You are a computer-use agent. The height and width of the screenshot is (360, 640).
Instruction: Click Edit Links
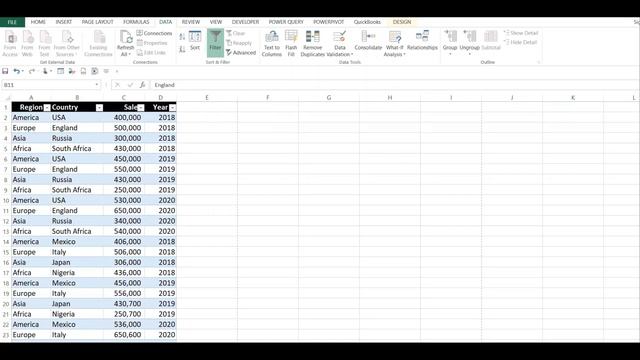pyautogui.click(x=151, y=53)
